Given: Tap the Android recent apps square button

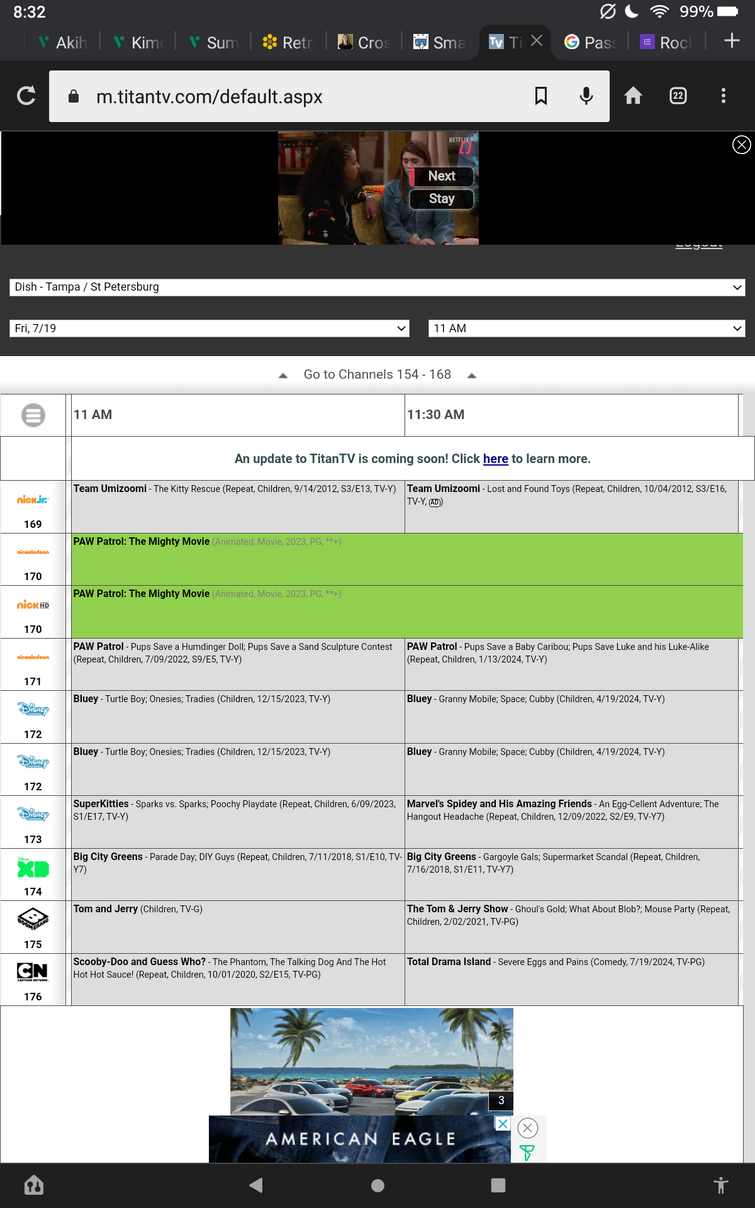Looking at the screenshot, I should pos(498,1185).
